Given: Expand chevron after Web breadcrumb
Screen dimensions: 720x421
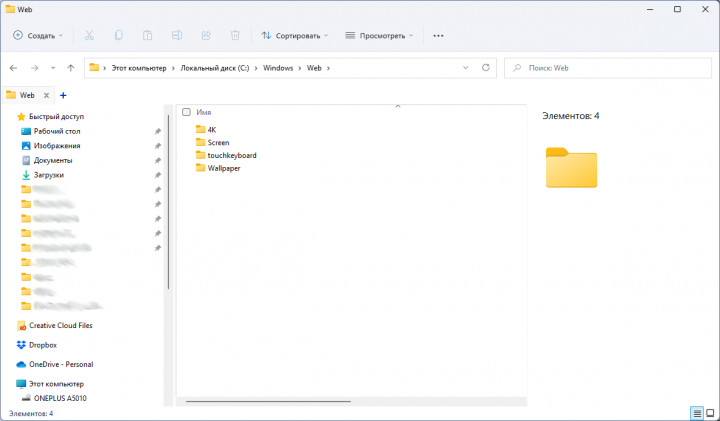Looking at the screenshot, I should point(328,68).
